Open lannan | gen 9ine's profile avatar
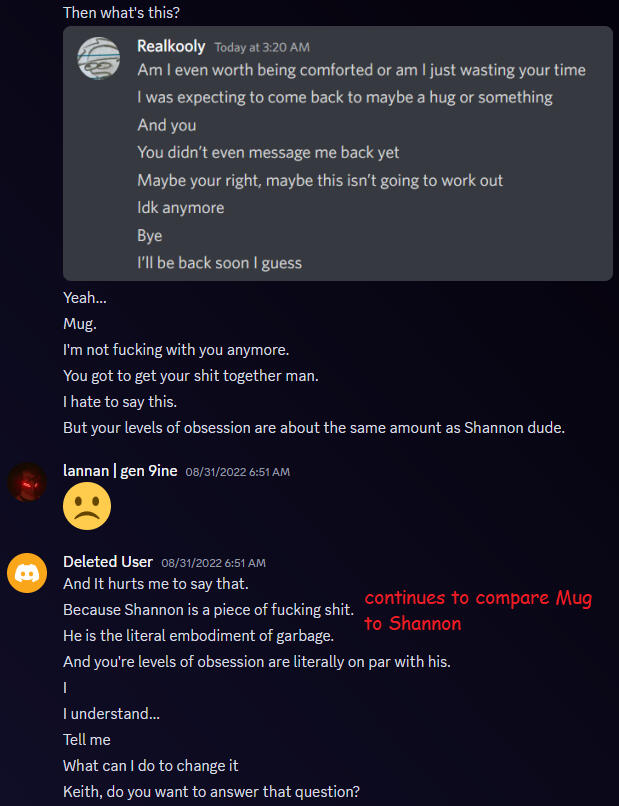This screenshot has height=806, width=619. [x=27, y=482]
